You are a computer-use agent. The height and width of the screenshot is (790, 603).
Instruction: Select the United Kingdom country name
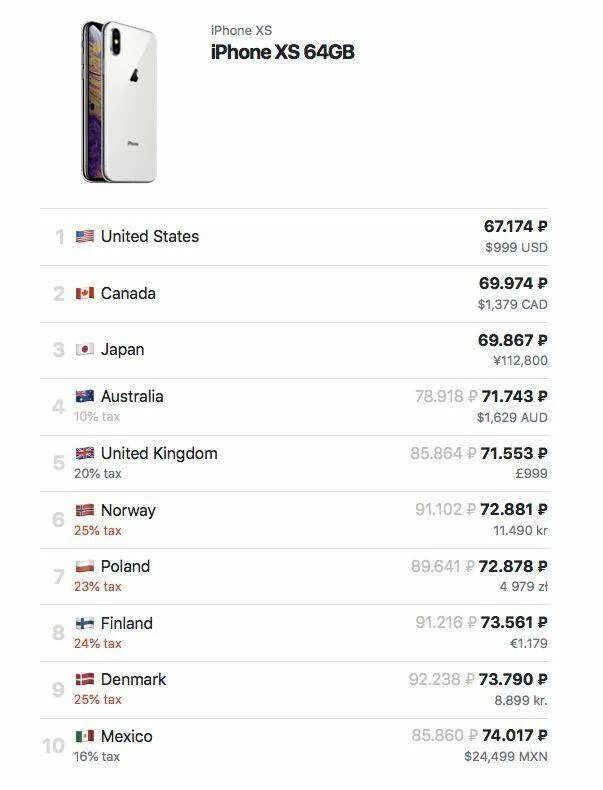pos(159,454)
